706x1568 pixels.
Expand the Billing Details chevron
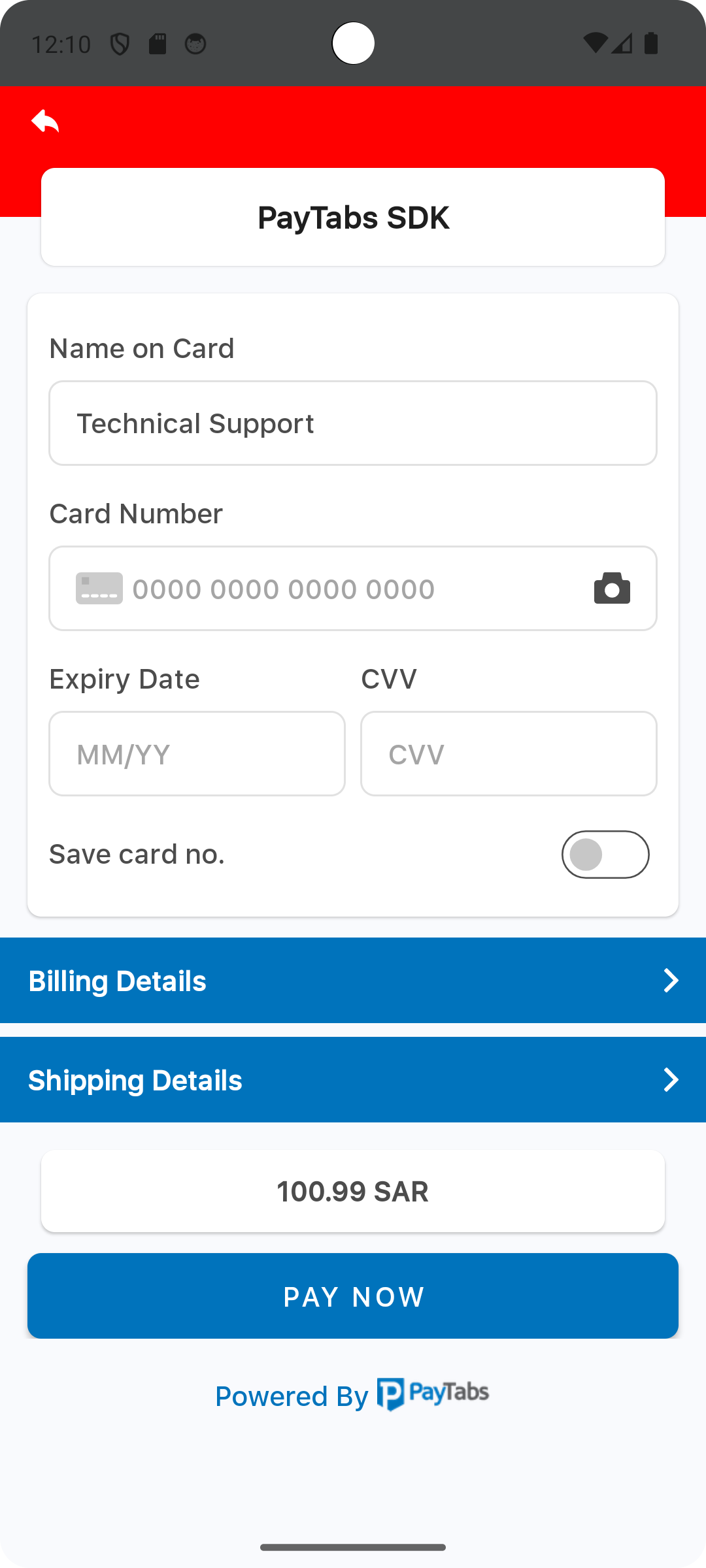[x=671, y=981]
